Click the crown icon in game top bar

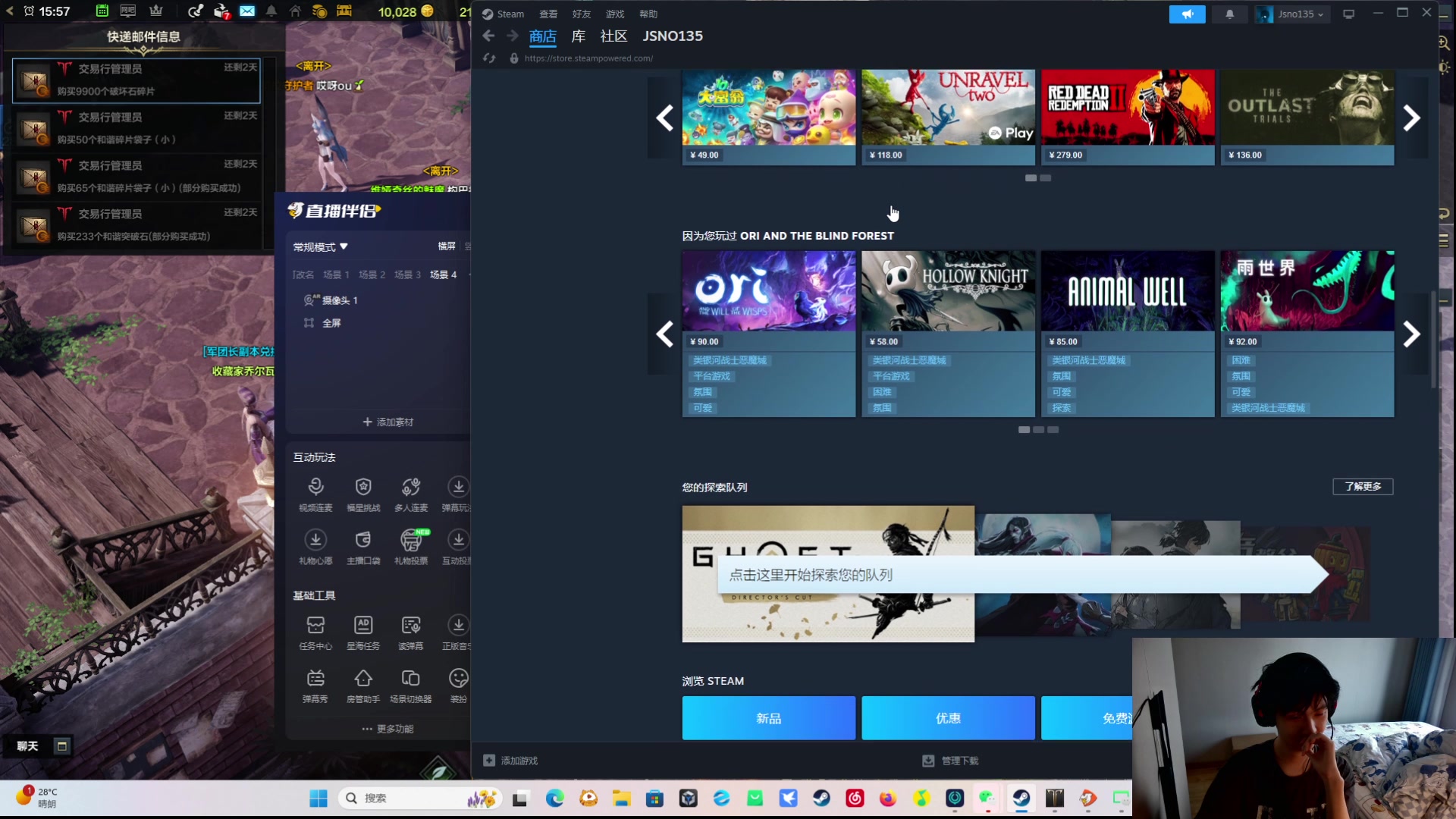pyautogui.click(x=156, y=11)
